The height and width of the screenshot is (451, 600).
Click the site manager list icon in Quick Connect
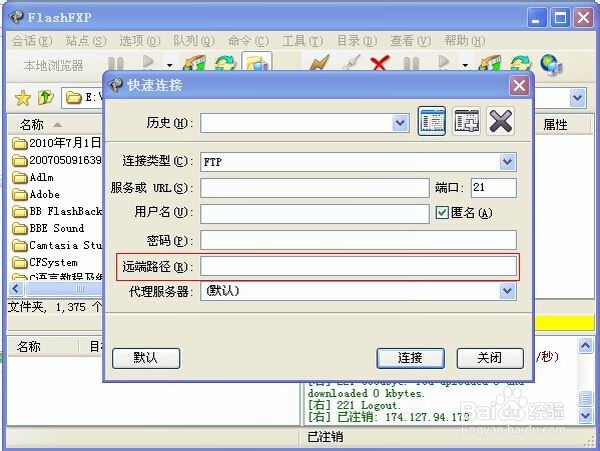pyautogui.click(x=432, y=121)
